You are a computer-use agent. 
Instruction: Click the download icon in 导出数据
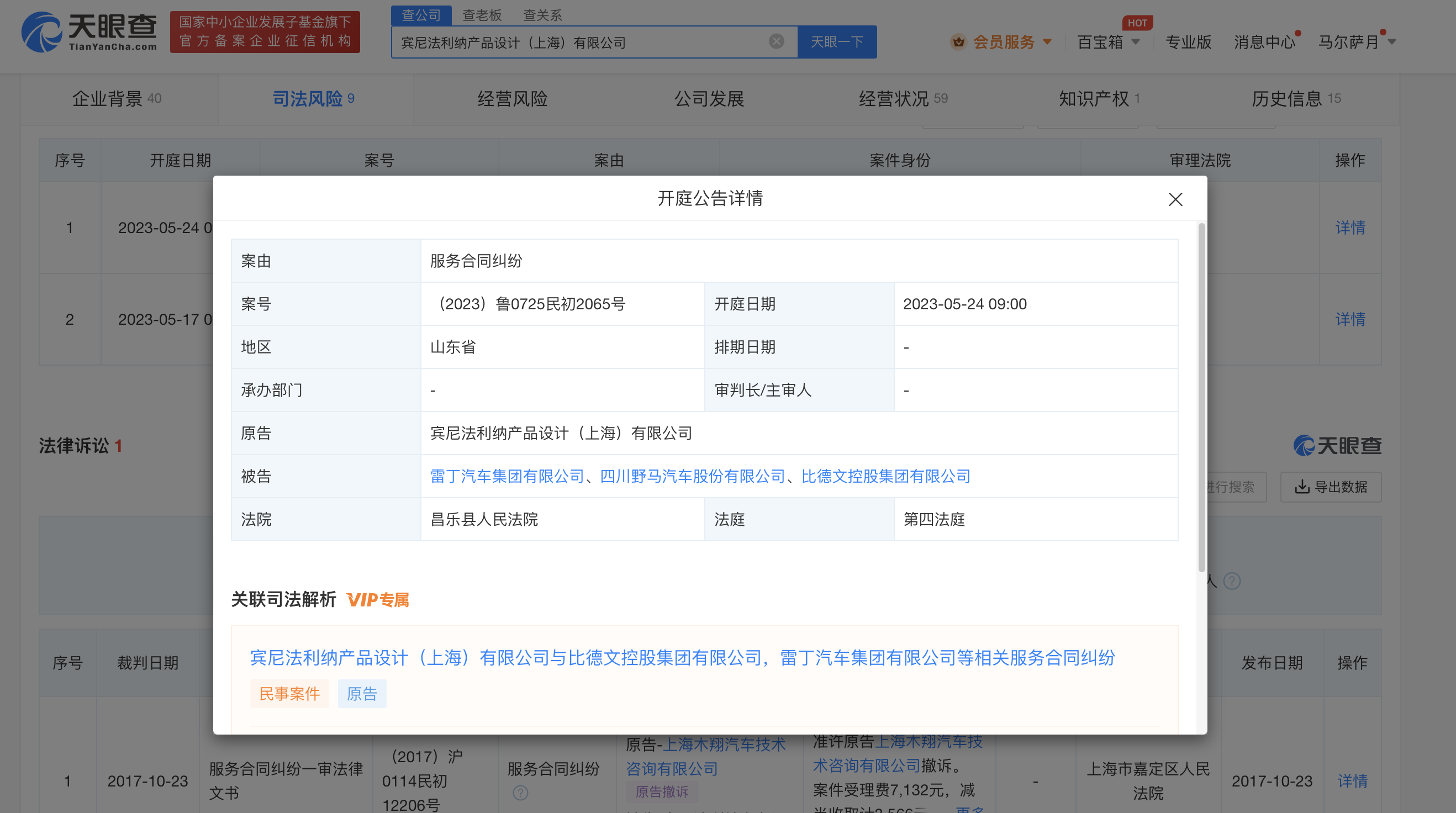click(x=1301, y=487)
